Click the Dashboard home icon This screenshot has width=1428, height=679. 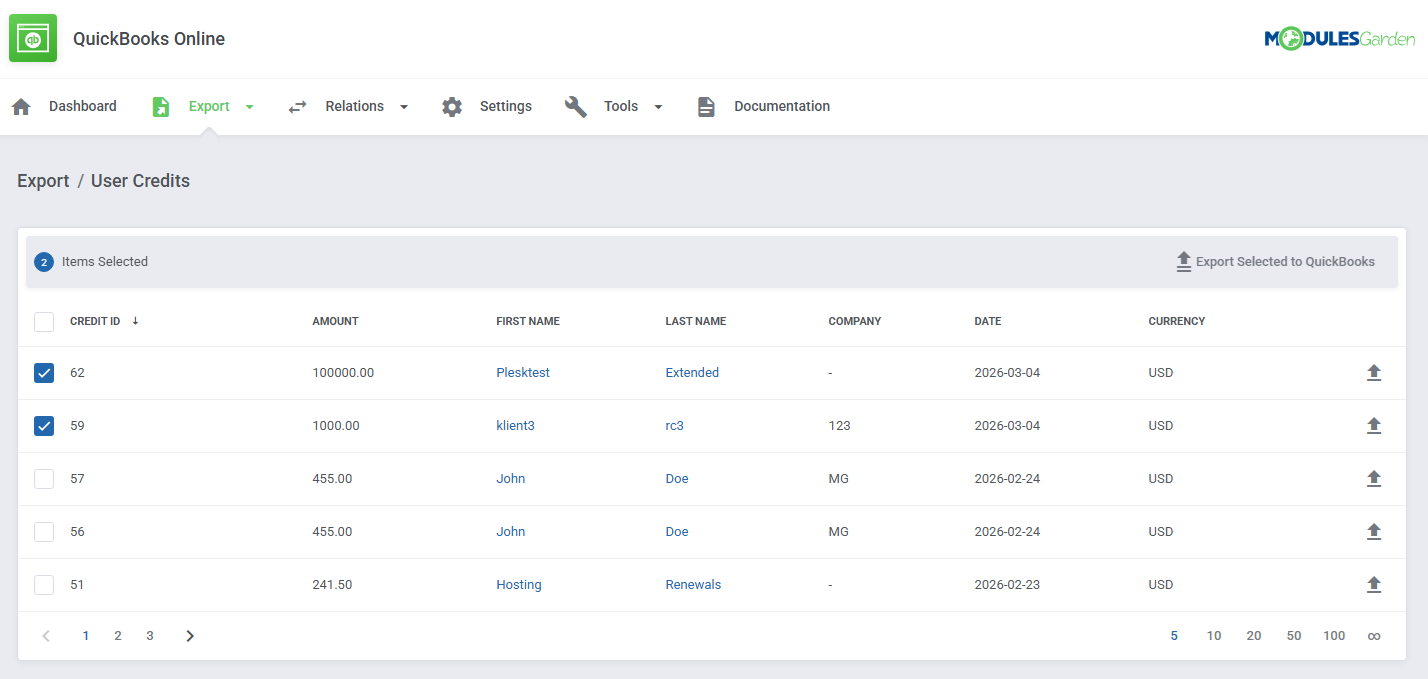point(21,107)
